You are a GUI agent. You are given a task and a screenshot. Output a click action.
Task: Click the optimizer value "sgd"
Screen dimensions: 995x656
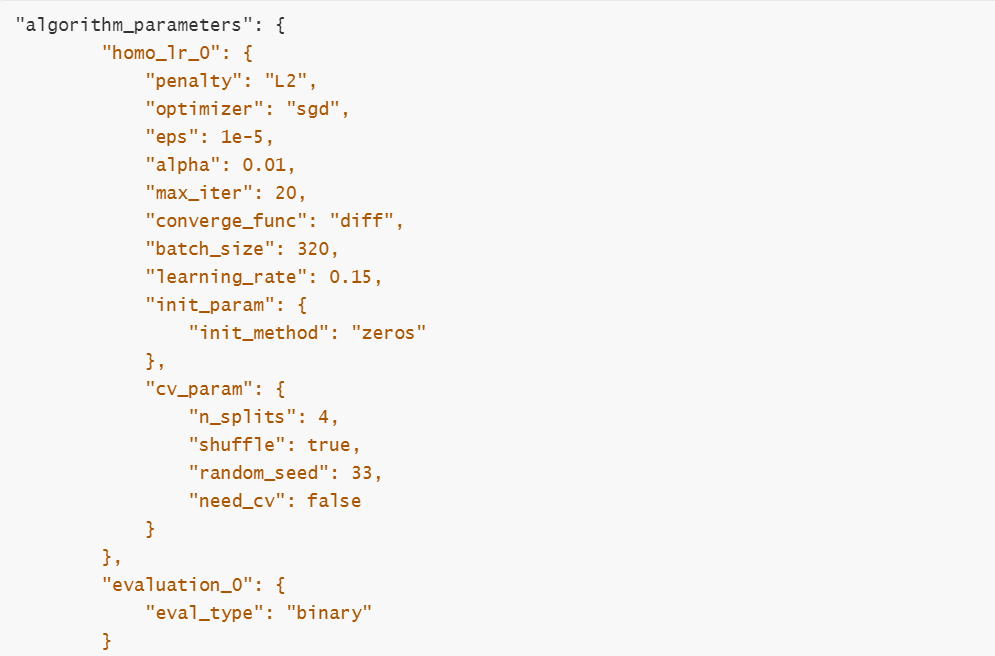(x=312, y=109)
